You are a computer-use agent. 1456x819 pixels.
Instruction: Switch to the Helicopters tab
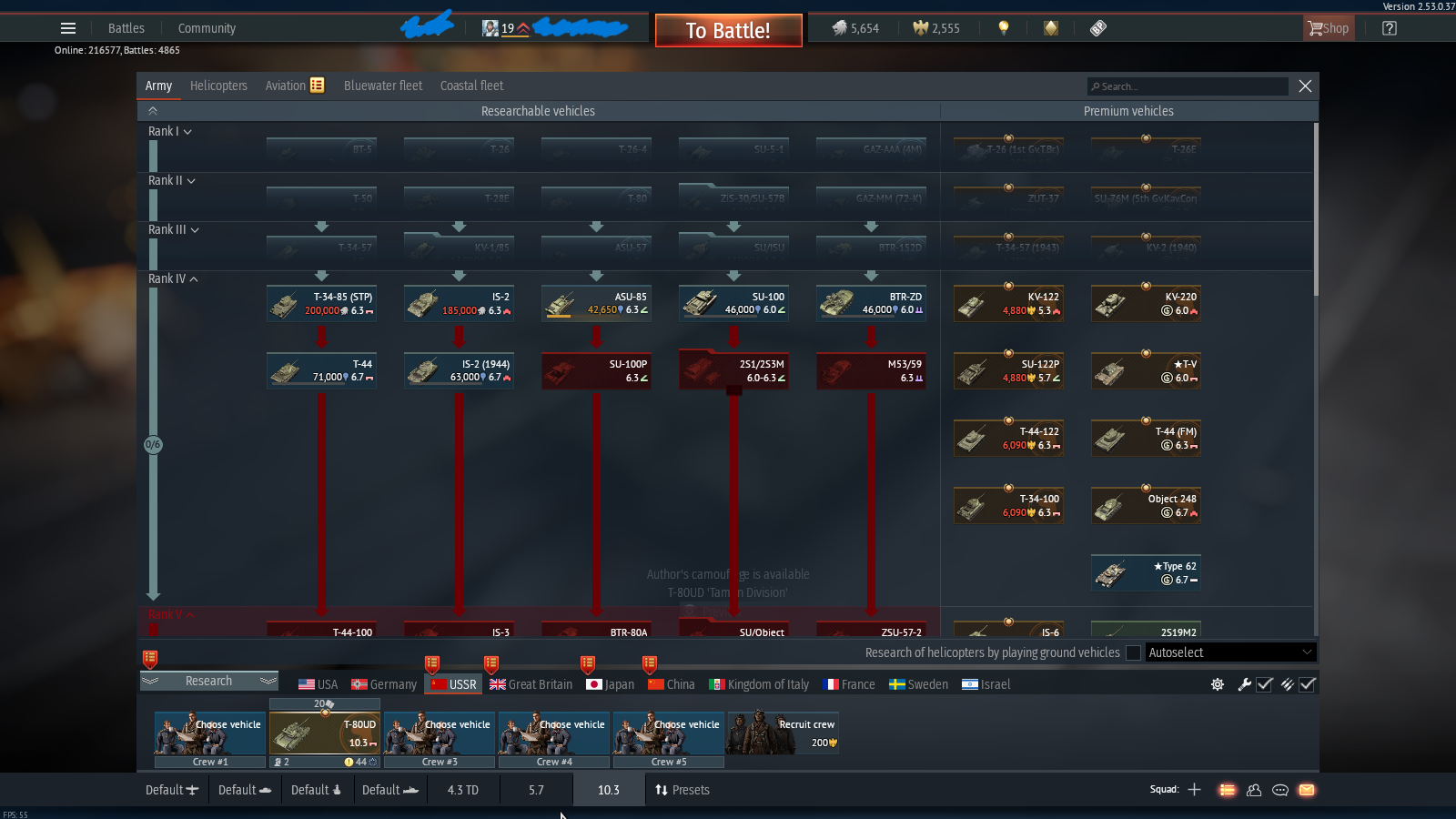pyautogui.click(x=218, y=86)
